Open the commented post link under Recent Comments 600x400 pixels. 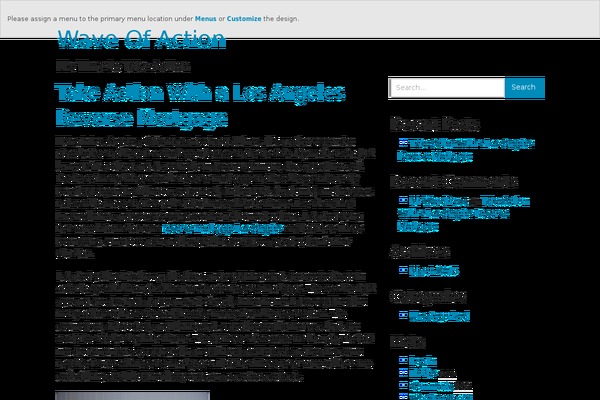(x=463, y=214)
